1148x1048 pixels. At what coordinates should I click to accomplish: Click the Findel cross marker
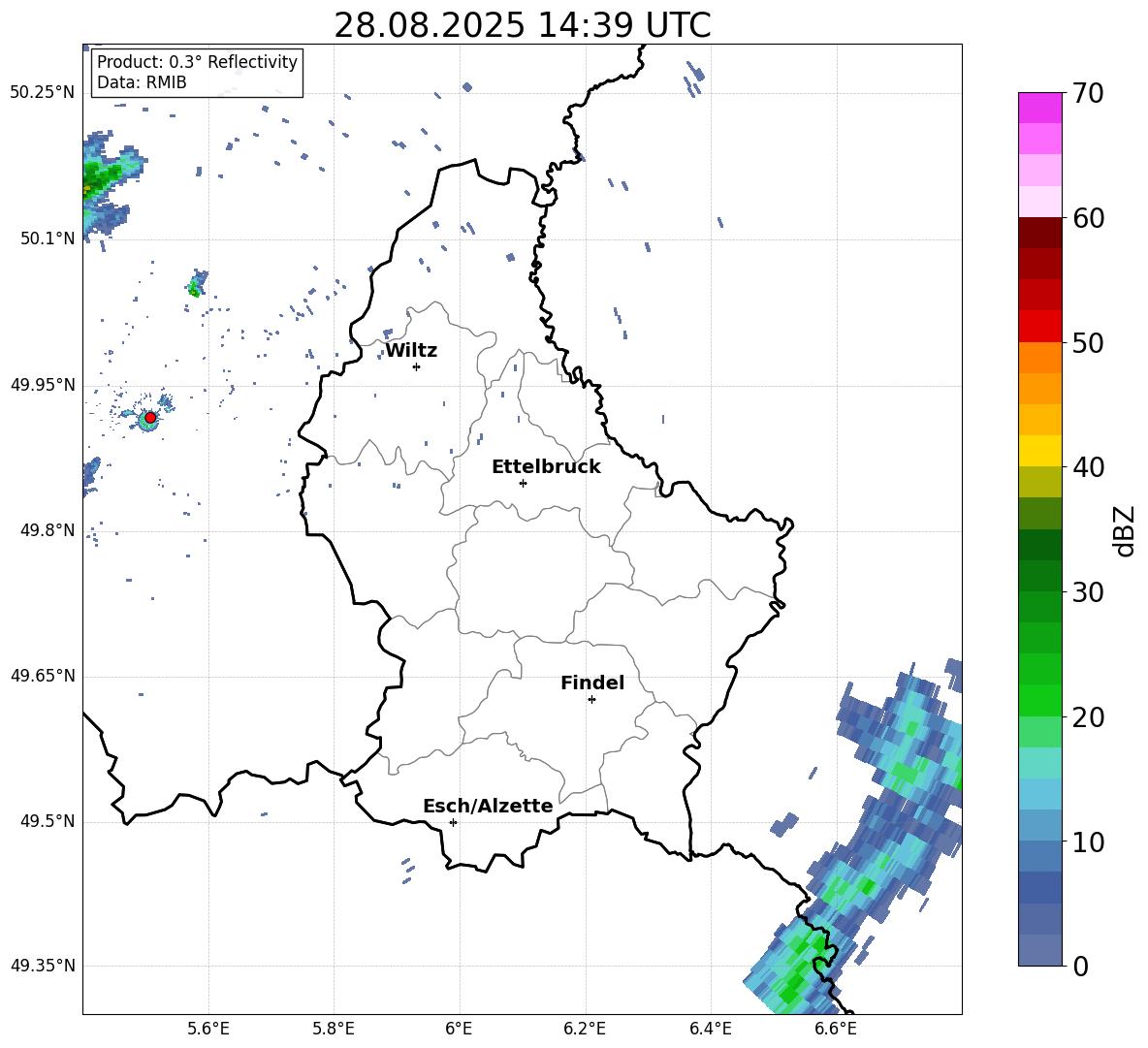tap(591, 699)
